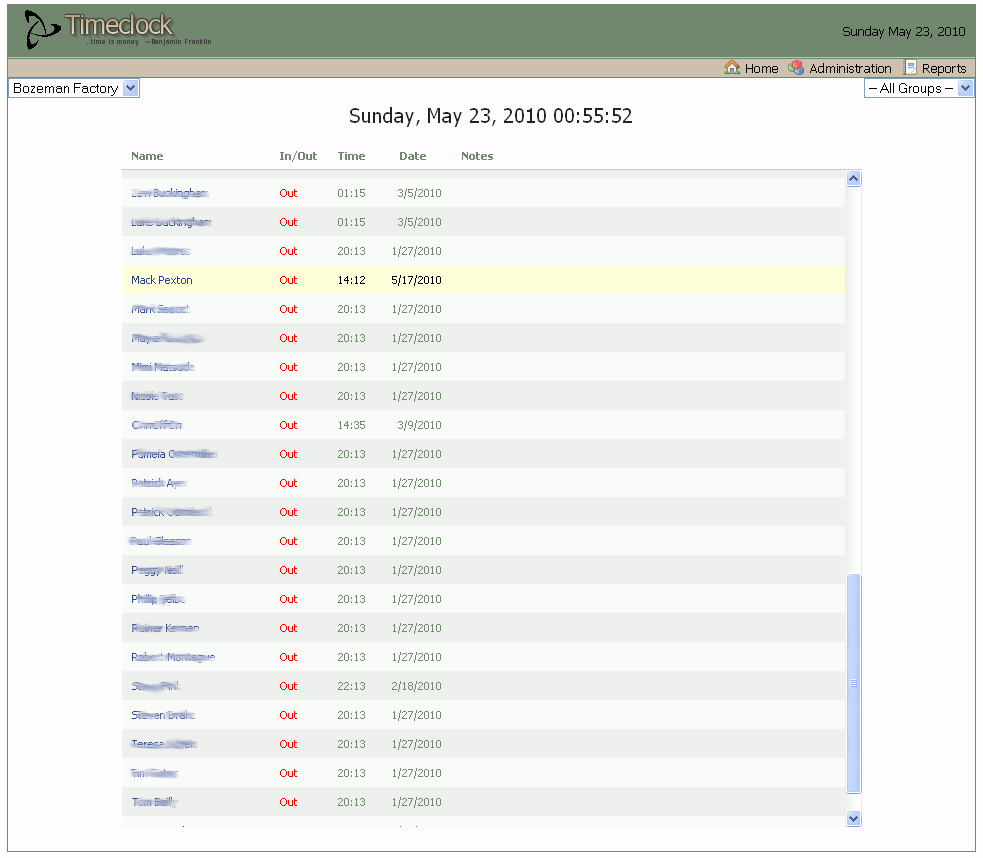
Task: Click the Sunday May 23, 2010 header date
Action: click(903, 31)
